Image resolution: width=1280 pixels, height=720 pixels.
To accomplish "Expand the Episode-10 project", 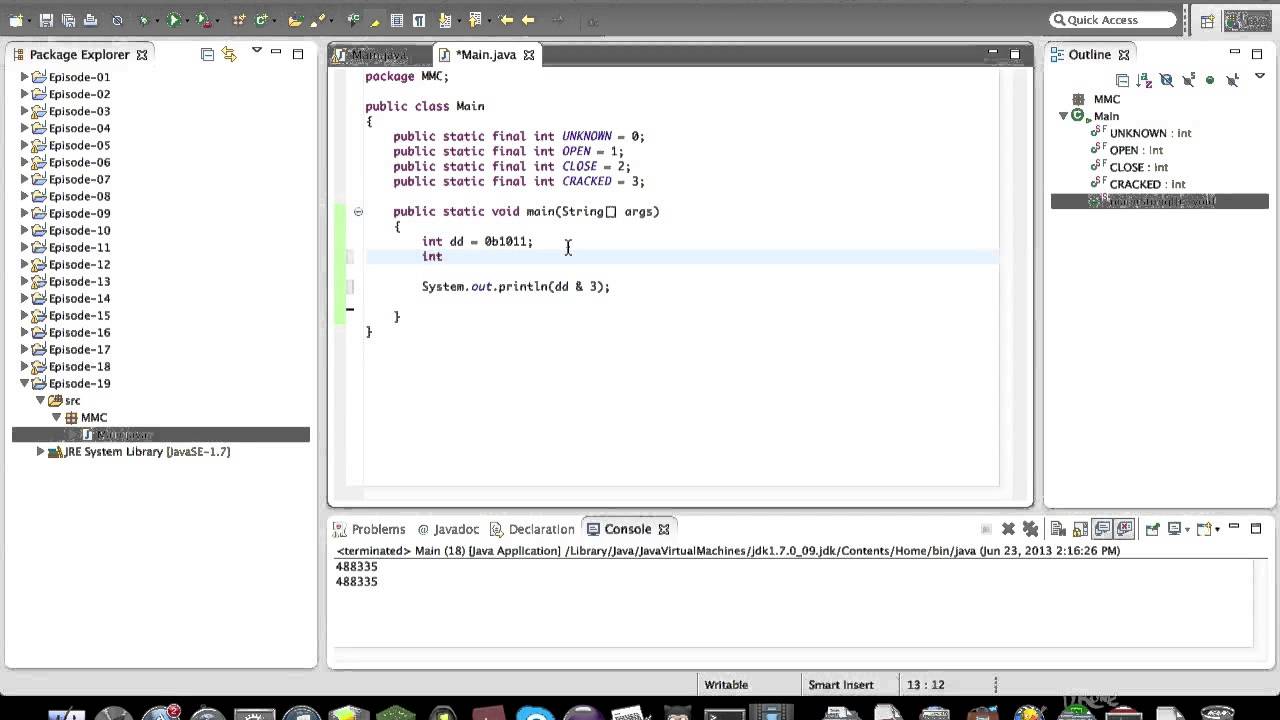I will pyautogui.click(x=25, y=230).
